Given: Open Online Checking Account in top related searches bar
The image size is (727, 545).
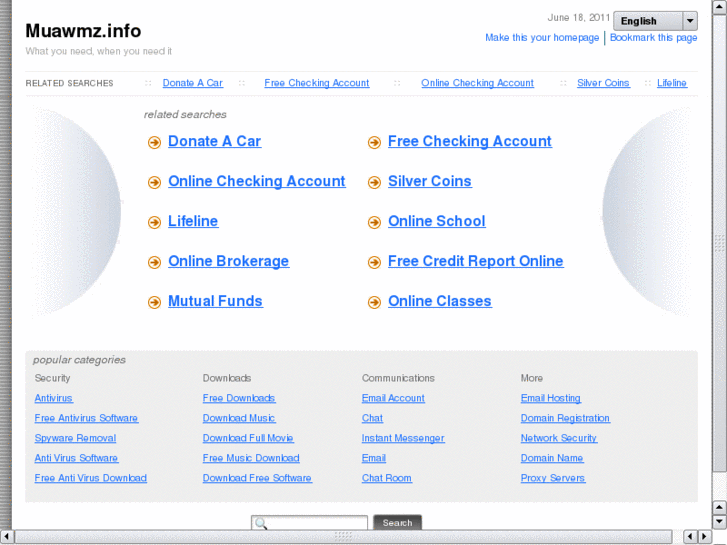Looking at the screenshot, I should point(477,83).
